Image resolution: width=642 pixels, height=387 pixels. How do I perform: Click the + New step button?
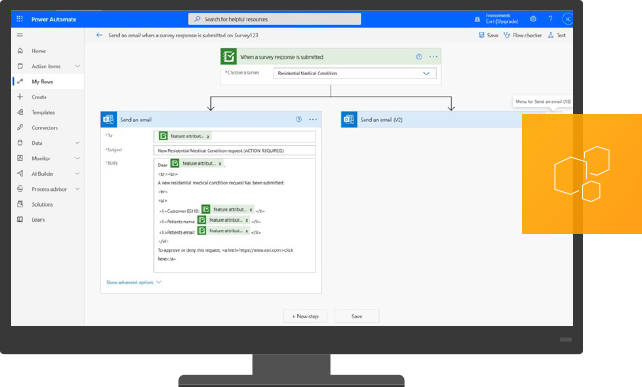305,316
